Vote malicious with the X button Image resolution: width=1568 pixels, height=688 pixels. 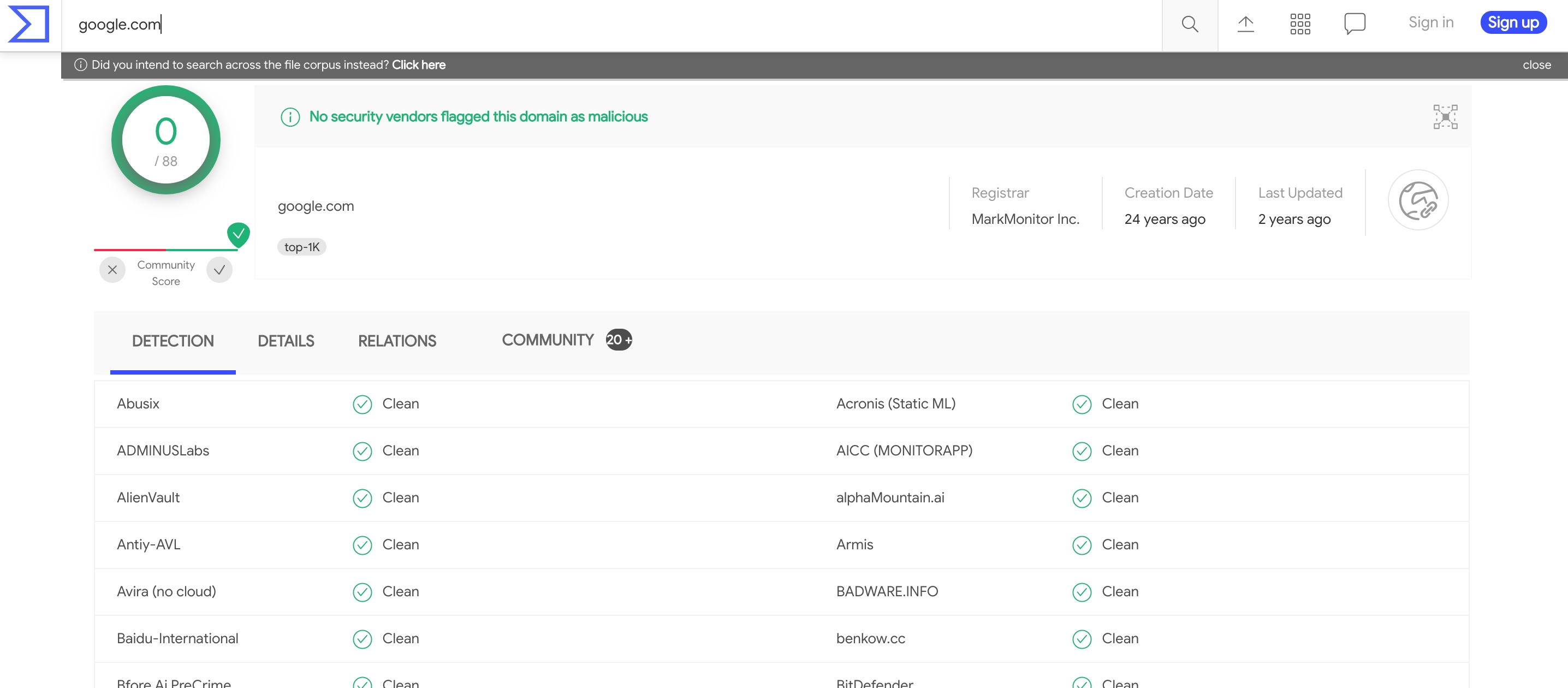pos(112,270)
